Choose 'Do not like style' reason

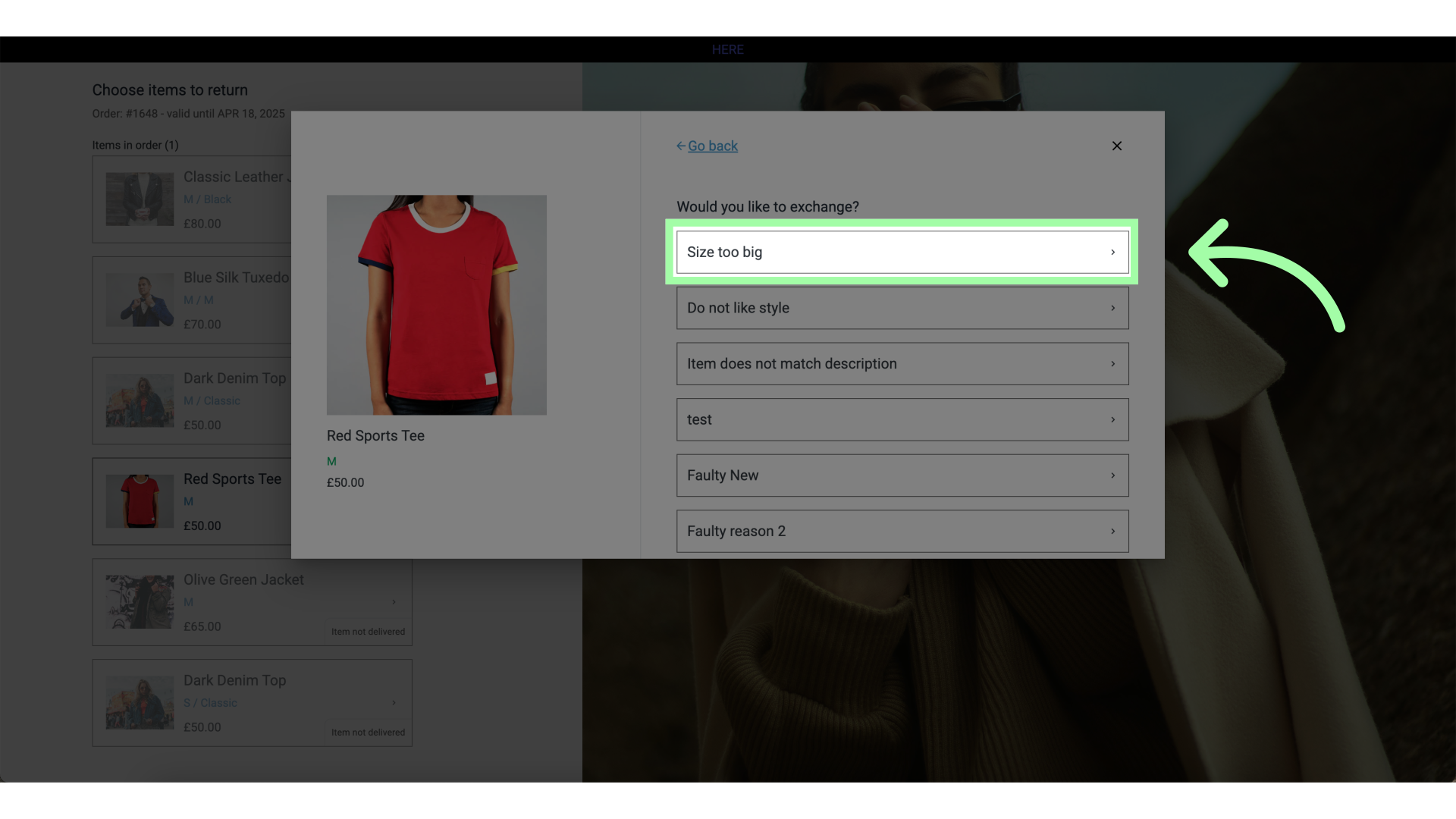[x=902, y=308]
